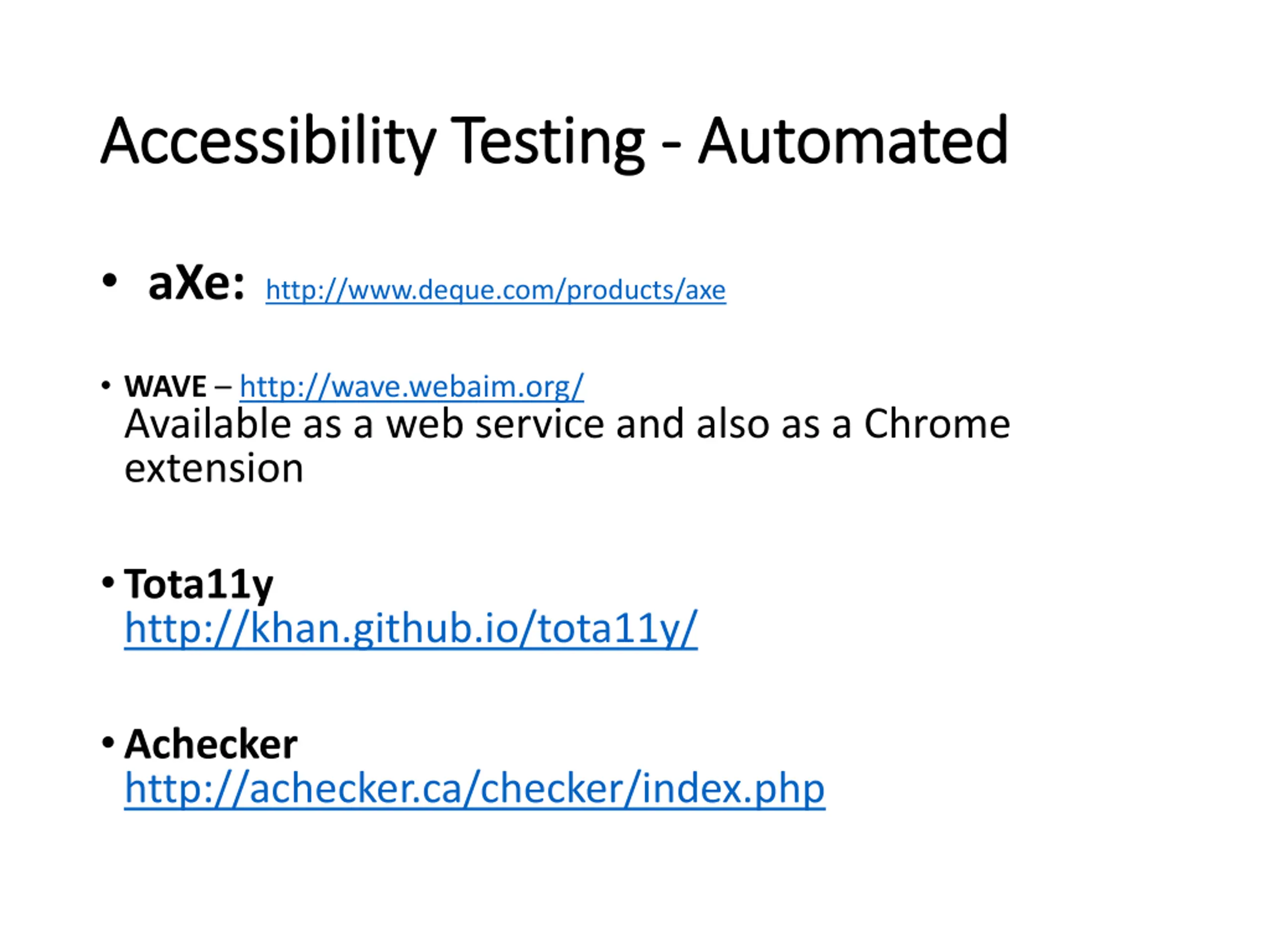Click the bold "WAVE" label
The image size is (1270, 952).
pos(165,386)
